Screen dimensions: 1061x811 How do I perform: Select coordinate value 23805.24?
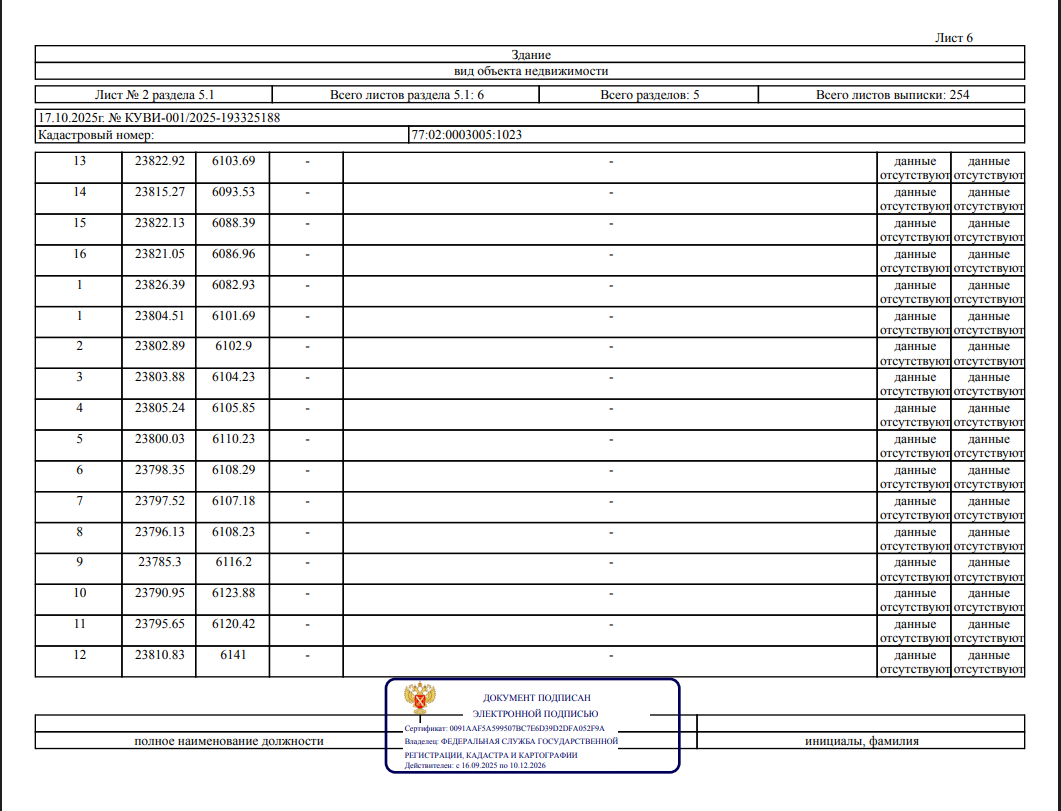[160, 408]
